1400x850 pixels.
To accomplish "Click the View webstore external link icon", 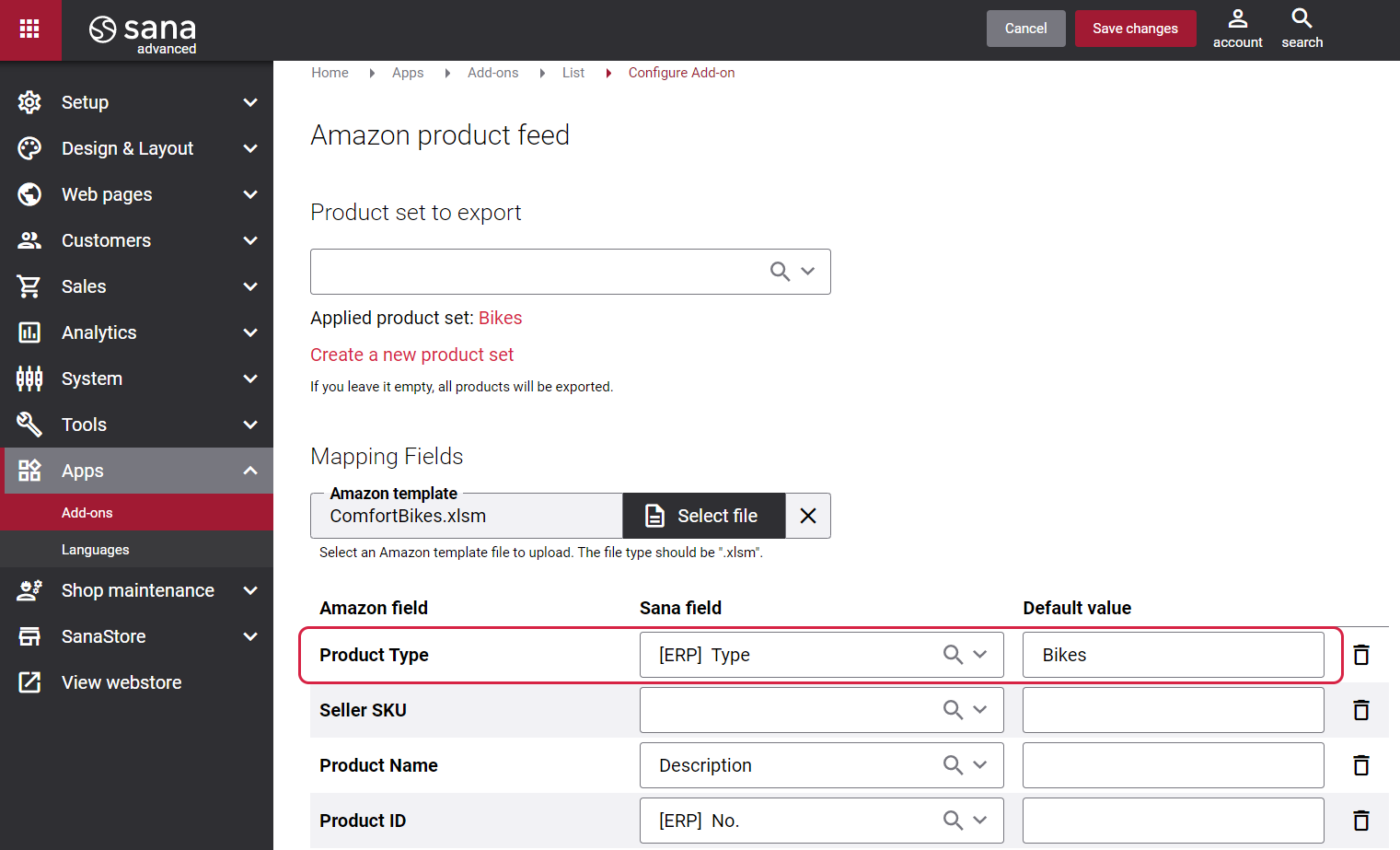I will [x=29, y=682].
